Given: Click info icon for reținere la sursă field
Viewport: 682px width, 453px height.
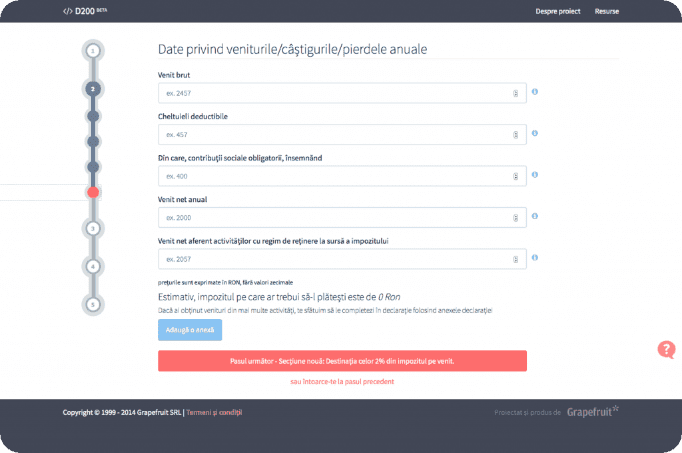Looking at the screenshot, I should point(535,257).
